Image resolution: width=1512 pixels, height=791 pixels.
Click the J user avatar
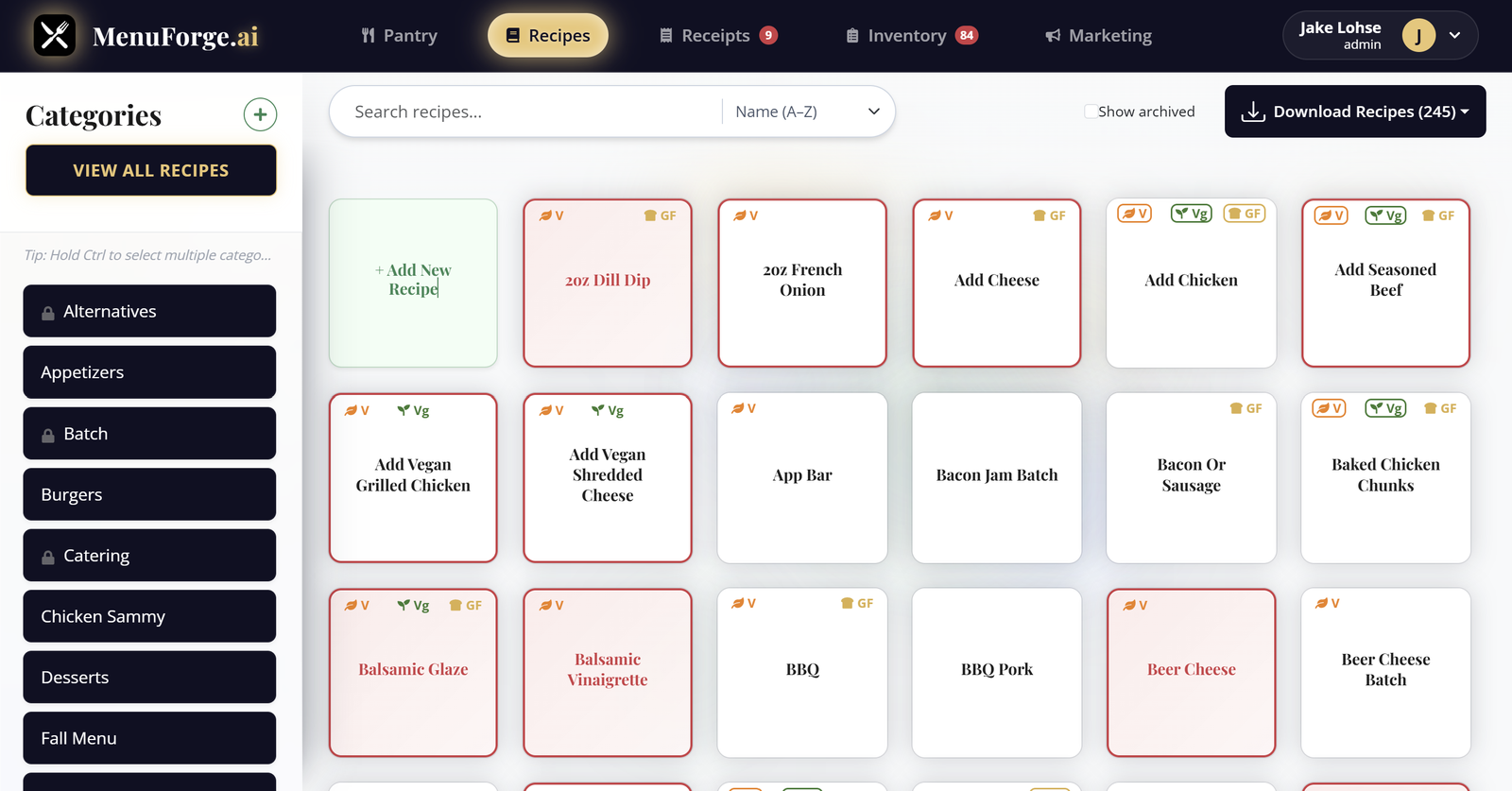1418,36
